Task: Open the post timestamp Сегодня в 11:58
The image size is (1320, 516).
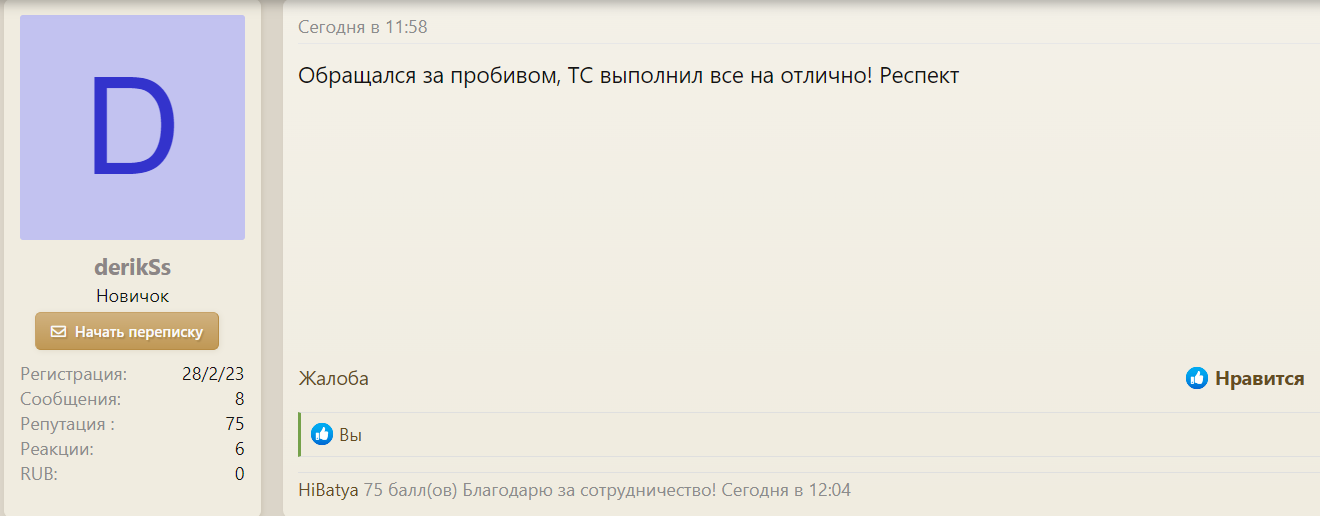Action: [x=362, y=28]
